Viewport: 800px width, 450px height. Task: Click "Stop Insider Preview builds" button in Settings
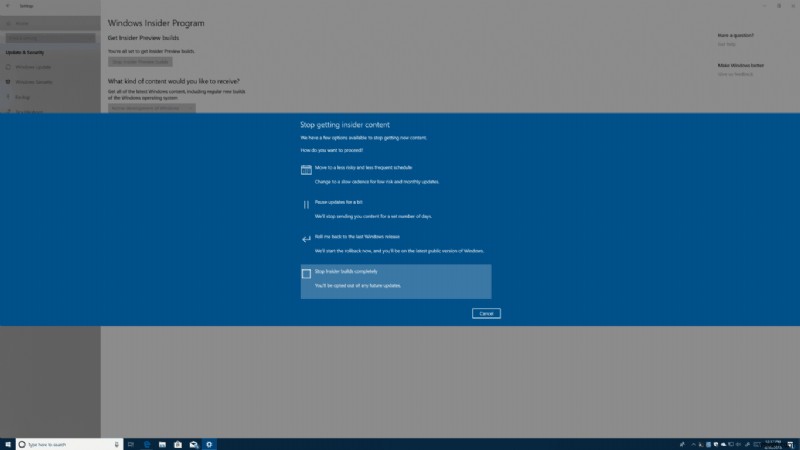[140, 62]
